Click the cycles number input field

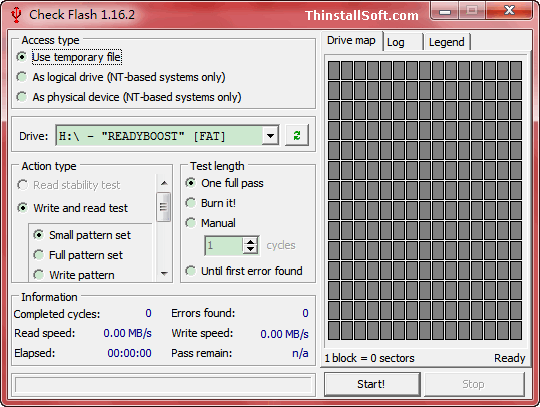(224, 246)
